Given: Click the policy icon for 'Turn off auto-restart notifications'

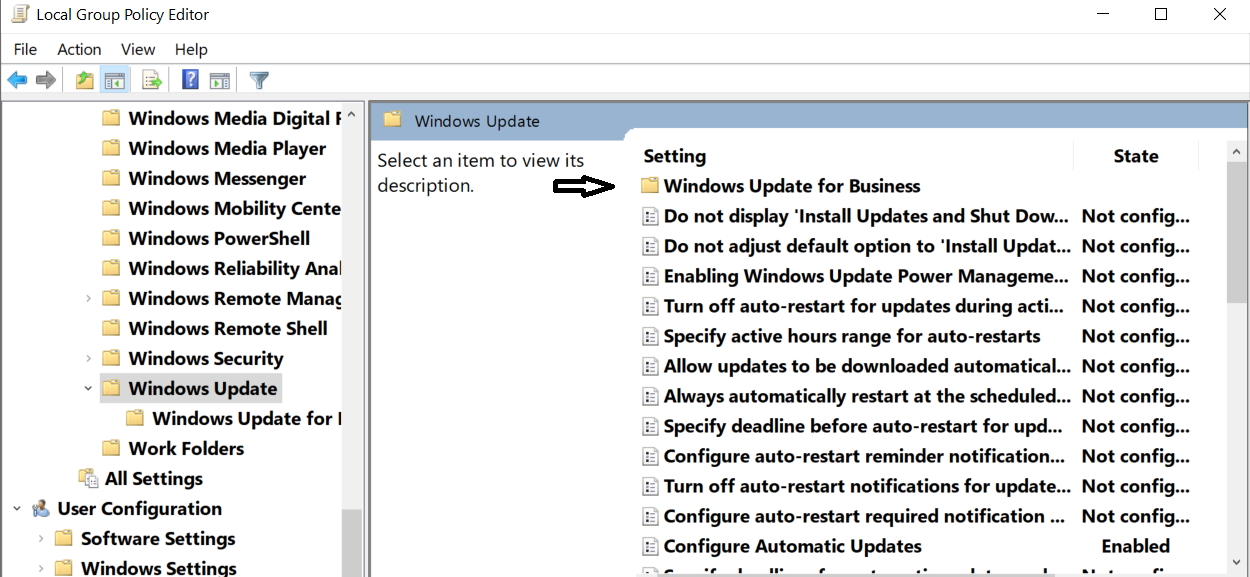Looking at the screenshot, I should 650,486.
